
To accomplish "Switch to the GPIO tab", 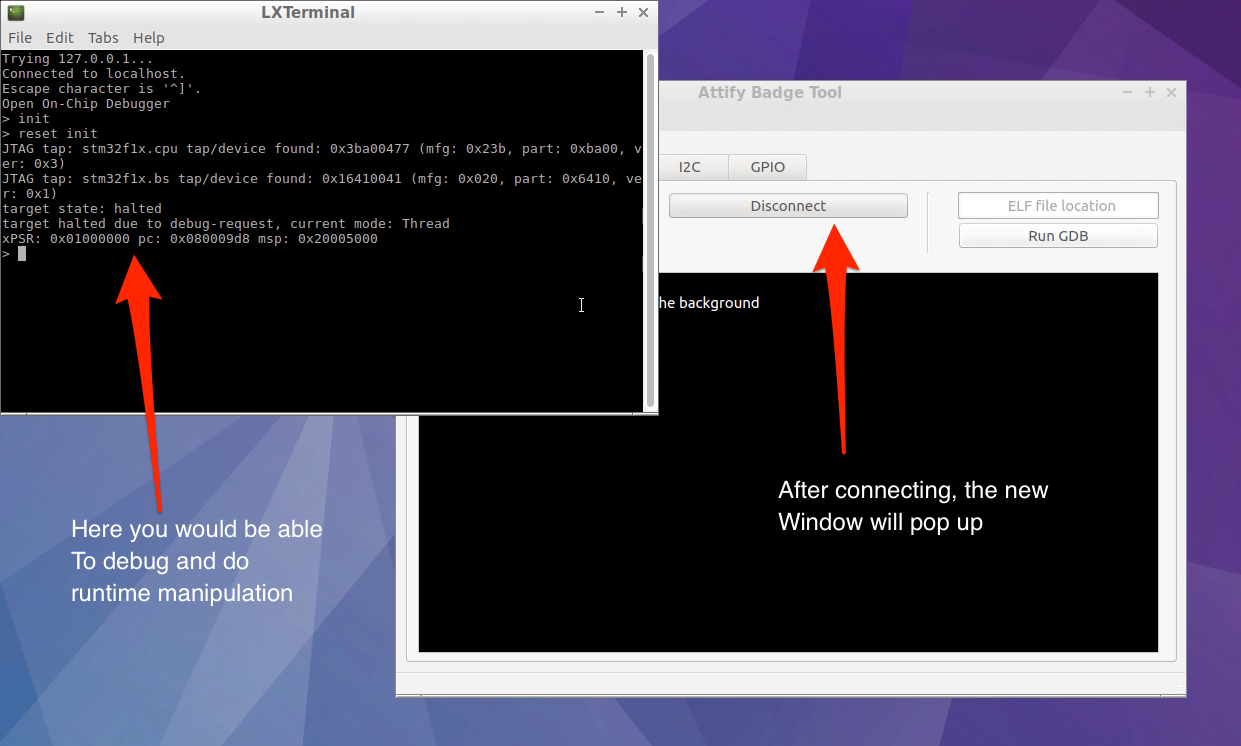I will pos(767,167).
